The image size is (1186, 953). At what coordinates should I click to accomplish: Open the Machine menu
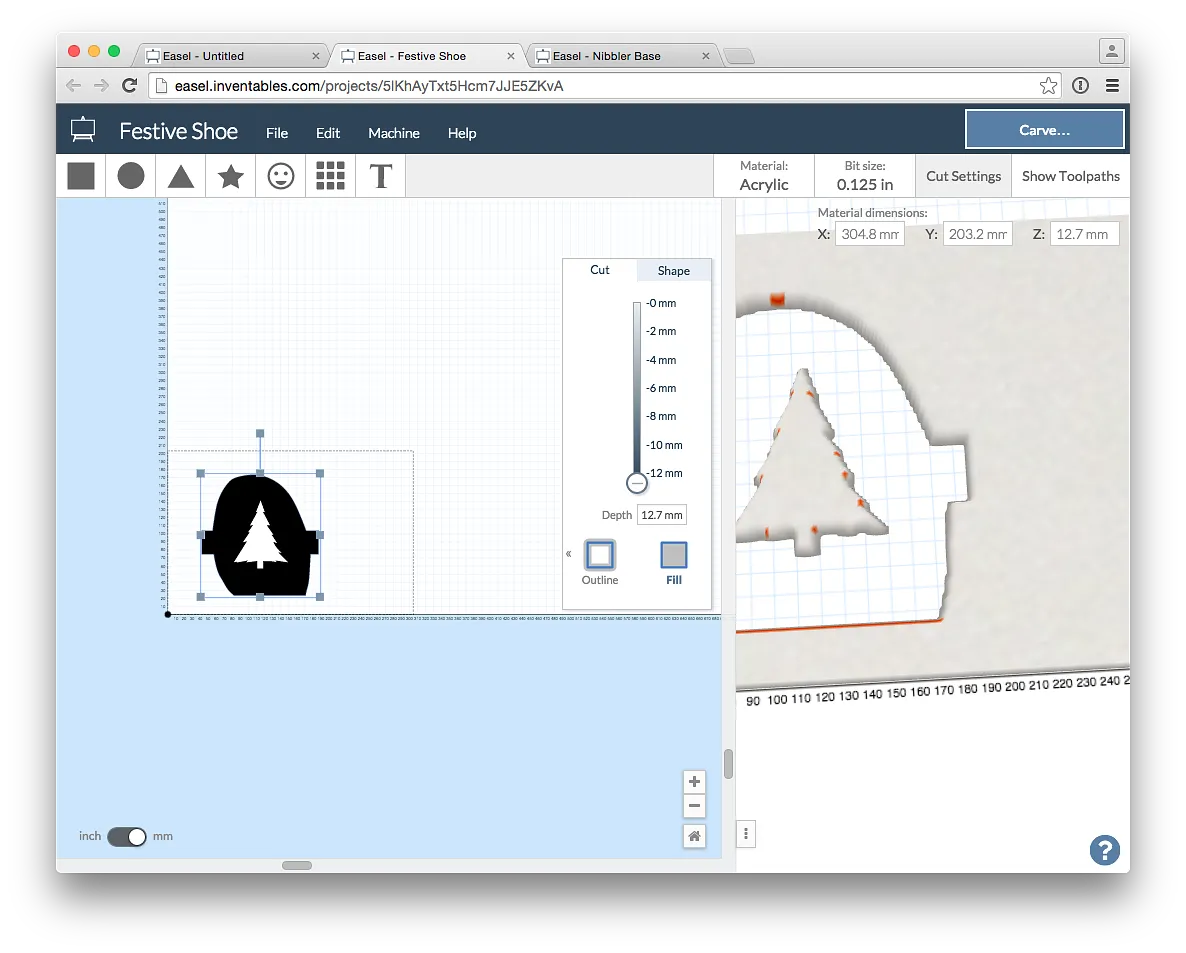394,133
